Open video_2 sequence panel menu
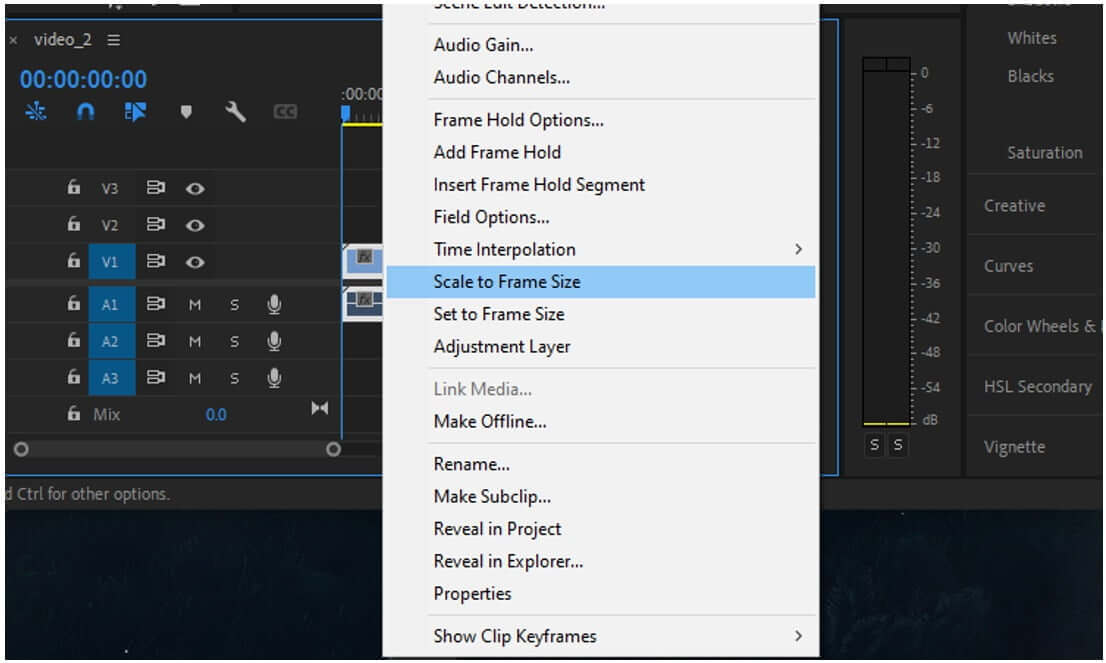This screenshot has height=663, width=1106. (114, 40)
